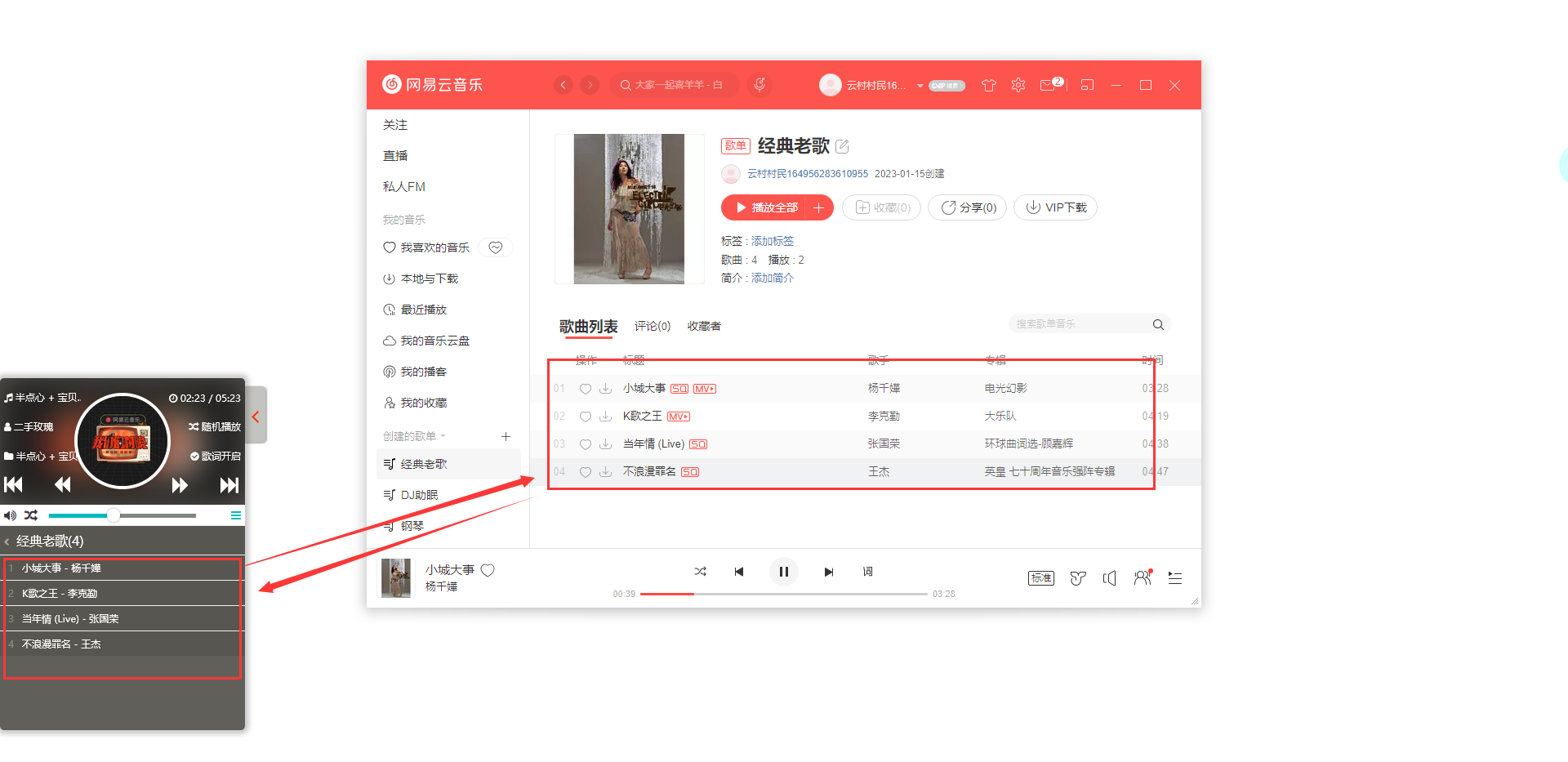The image size is (1568, 762).
Task: Go back from 经典老歌(4) in mini player
Action: (x=7, y=541)
